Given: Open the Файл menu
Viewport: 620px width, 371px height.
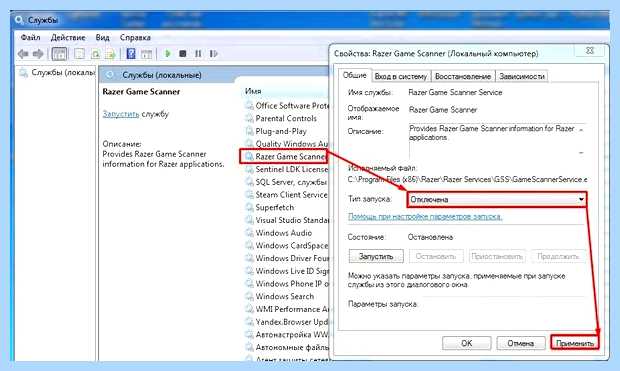Looking at the screenshot, I should pyautogui.click(x=30, y=38).
